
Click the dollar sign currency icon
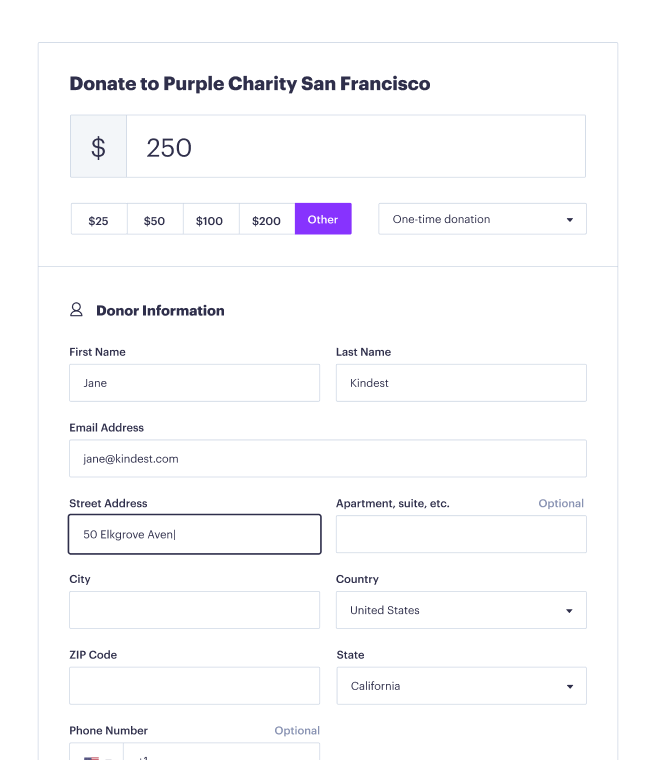pyautogui.click(x=98, y=147)
